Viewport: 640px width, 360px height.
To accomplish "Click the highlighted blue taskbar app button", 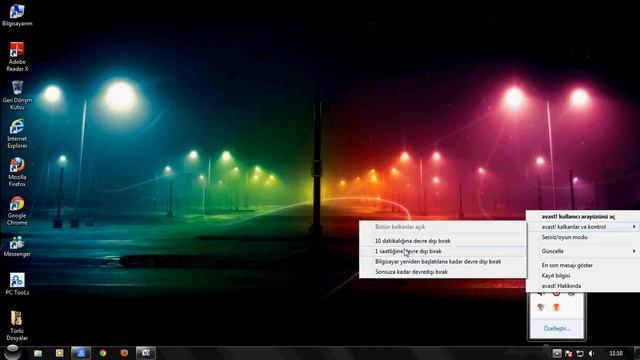I will (81, 353).
